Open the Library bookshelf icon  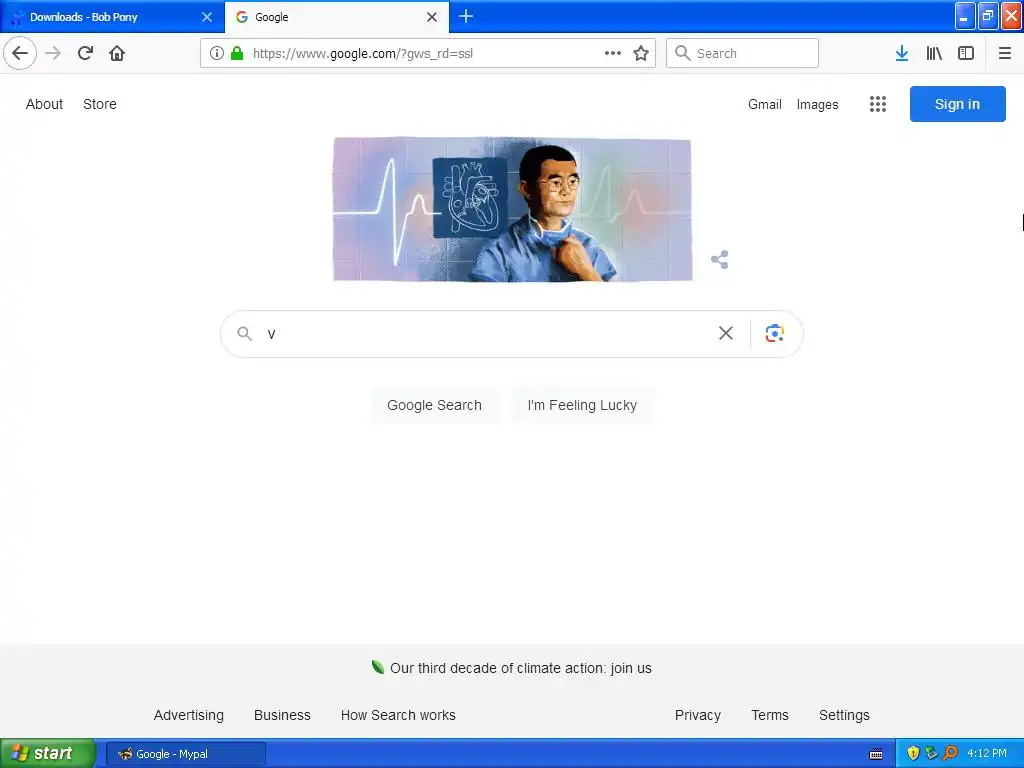click(934, 53)
